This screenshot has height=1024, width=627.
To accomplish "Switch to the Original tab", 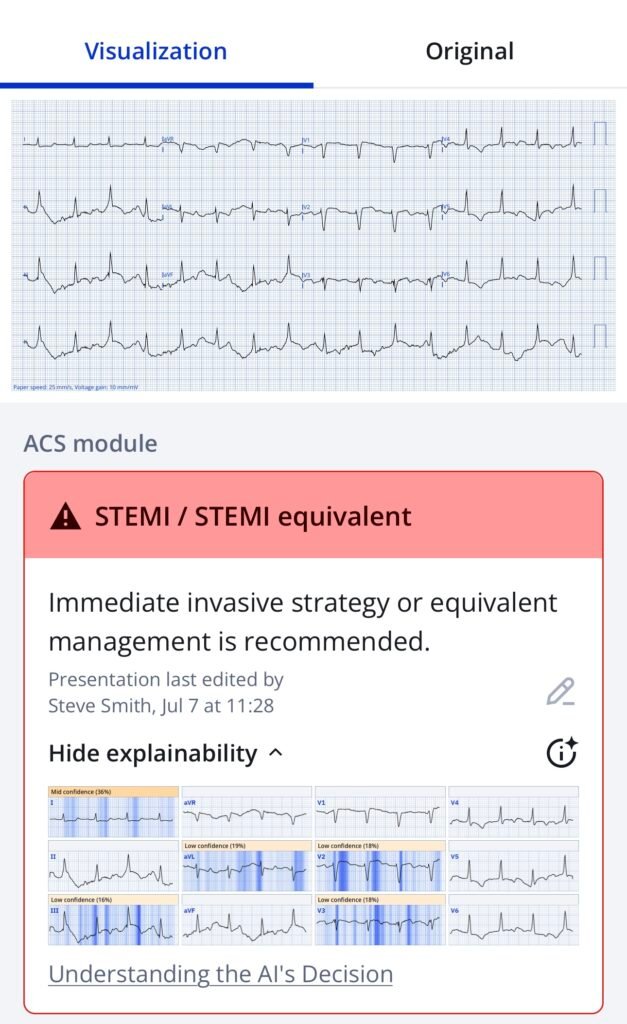I will [469, 51].
